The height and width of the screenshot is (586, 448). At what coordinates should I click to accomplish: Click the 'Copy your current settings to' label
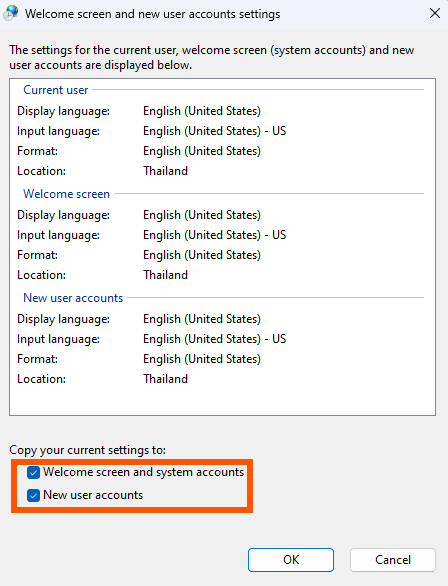[87, 450]
